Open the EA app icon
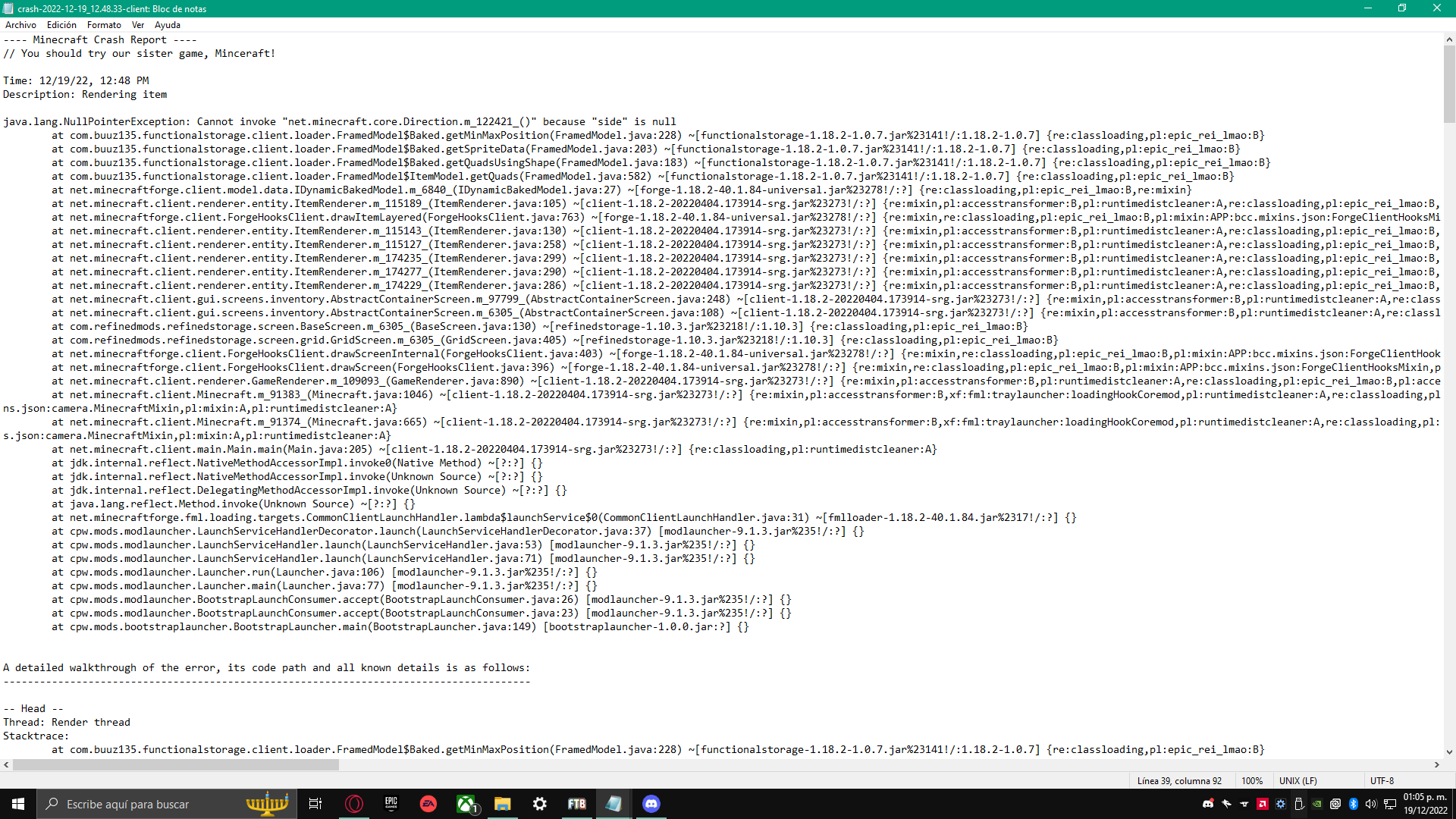 point(428,804)
